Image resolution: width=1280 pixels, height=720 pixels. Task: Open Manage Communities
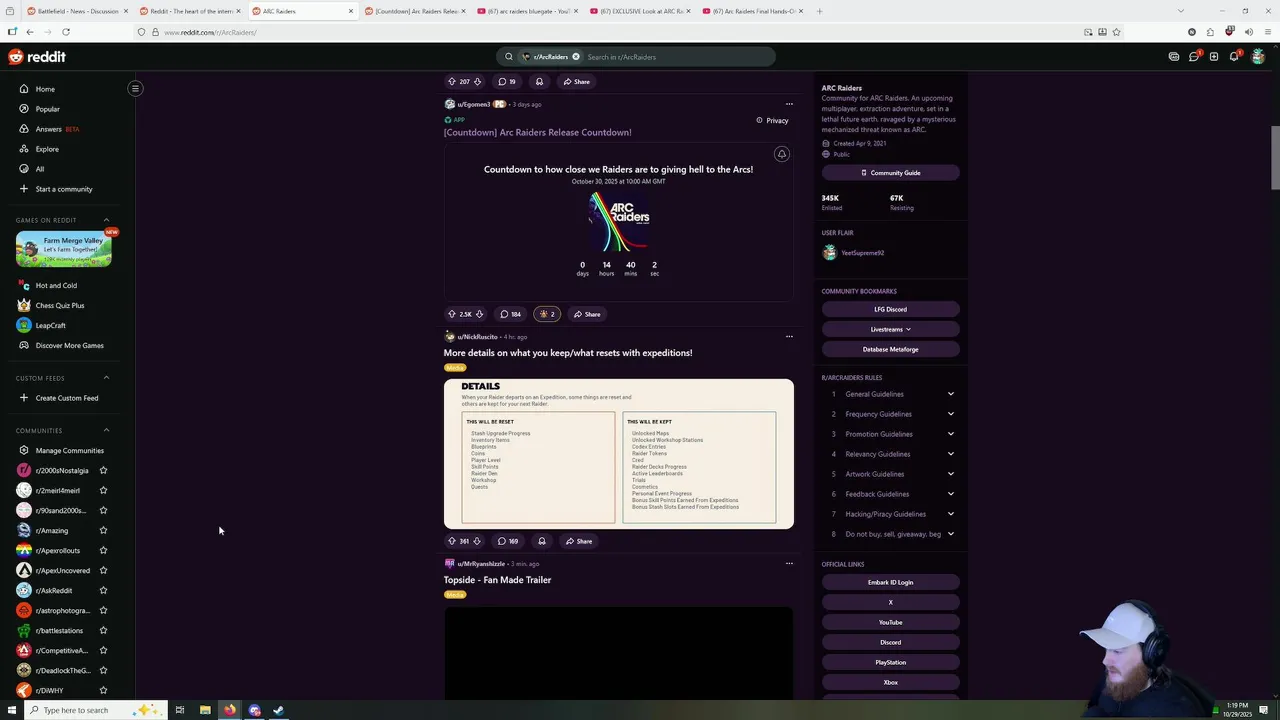[69, 450]
